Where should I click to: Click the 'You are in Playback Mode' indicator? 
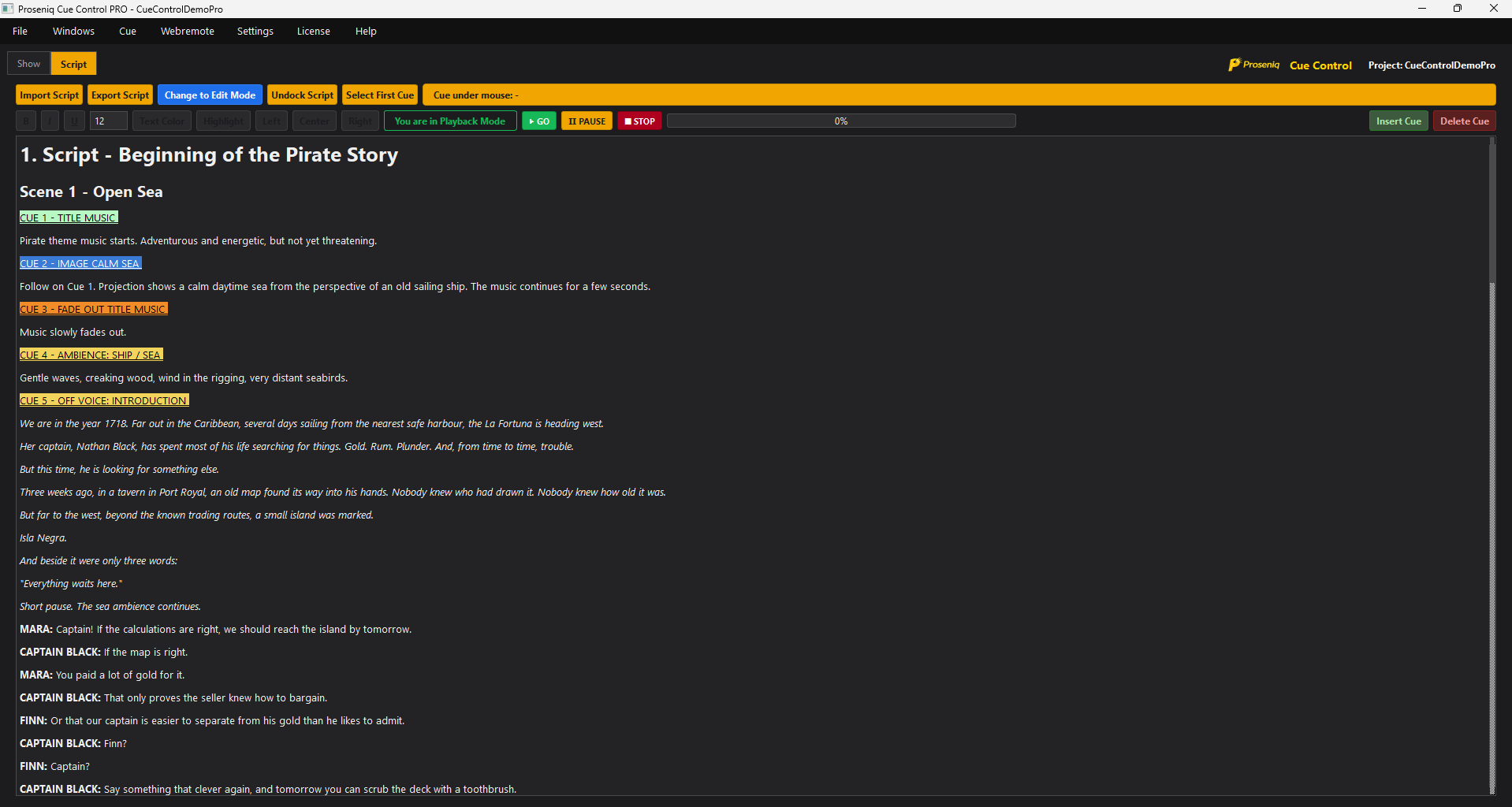pyautogui.click(x=450, y=121)
